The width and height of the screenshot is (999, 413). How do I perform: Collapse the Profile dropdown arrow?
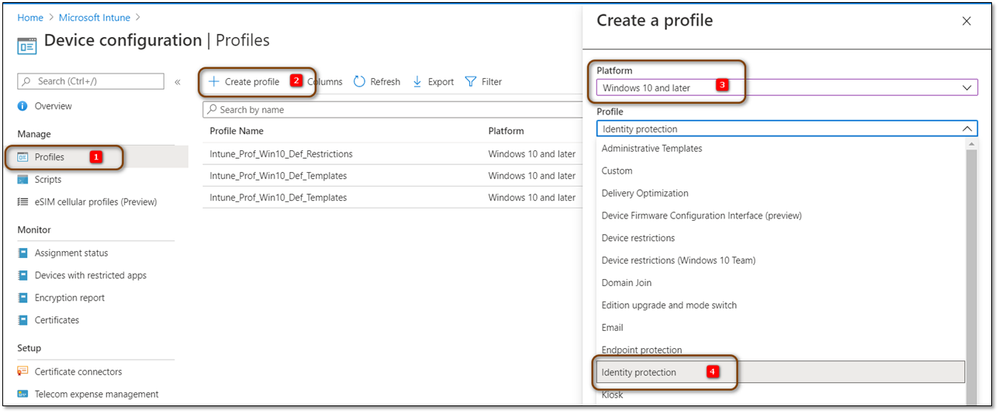pyautogui.click(x=967, y=129)
